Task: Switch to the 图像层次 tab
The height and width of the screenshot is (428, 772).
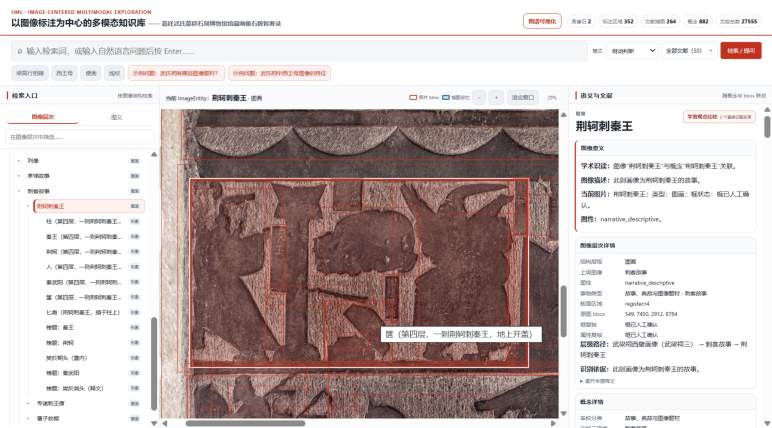Action: click(x=43, y=117)
